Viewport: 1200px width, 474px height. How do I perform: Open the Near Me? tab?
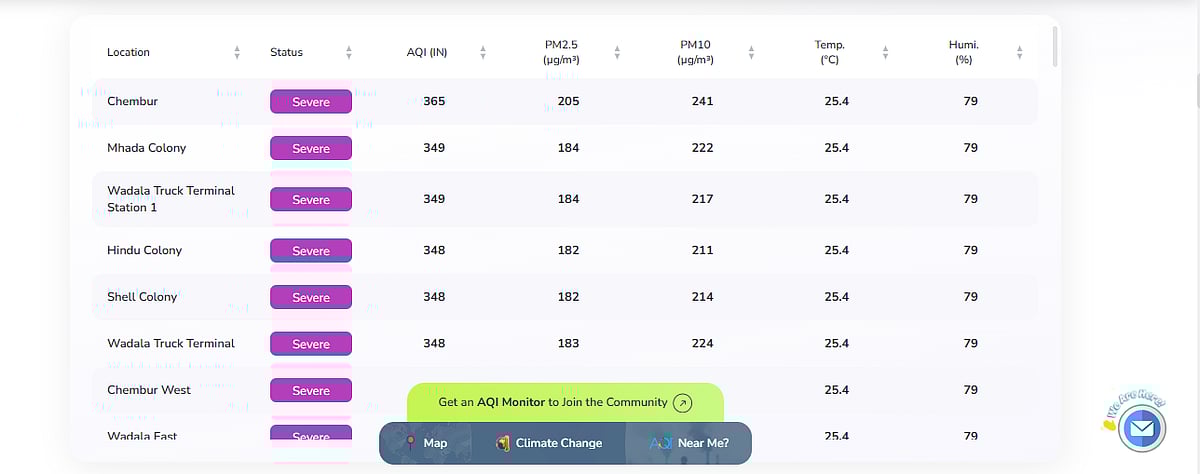click(x=690, y=443)
